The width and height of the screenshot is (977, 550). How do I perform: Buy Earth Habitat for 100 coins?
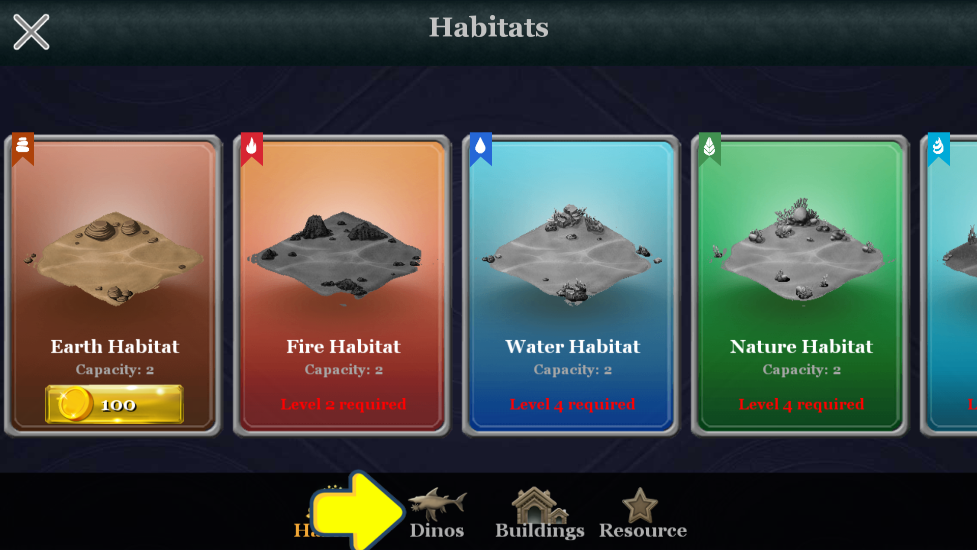tap(115, 404)
